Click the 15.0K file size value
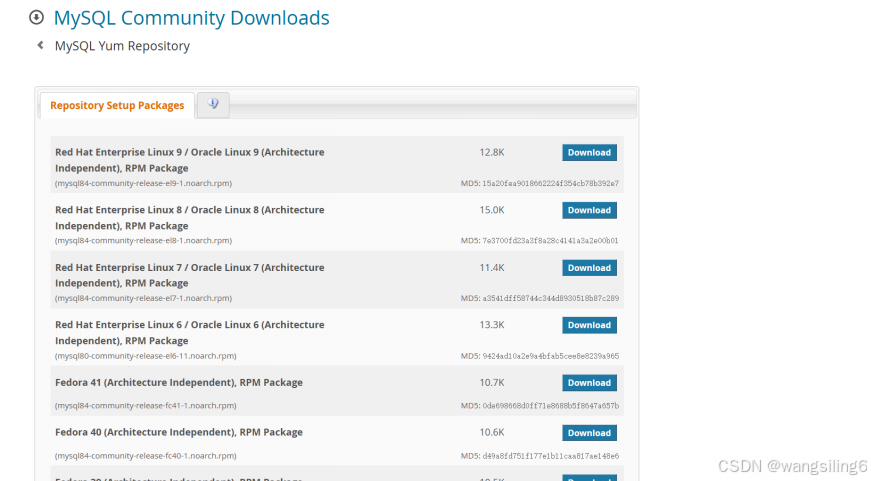This screenshot has height=481, width=871. (x=492, y=210)
